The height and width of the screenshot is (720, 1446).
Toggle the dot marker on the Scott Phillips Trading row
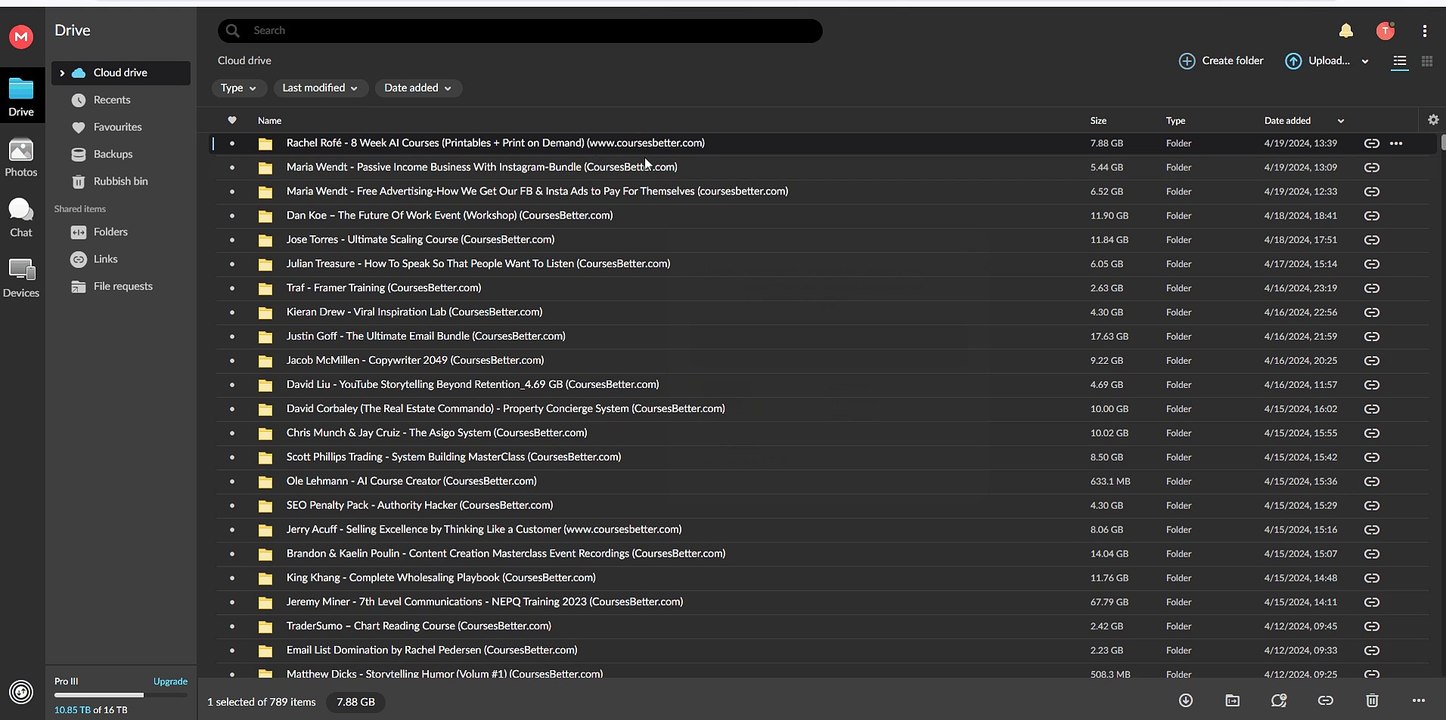coord(232,457)
